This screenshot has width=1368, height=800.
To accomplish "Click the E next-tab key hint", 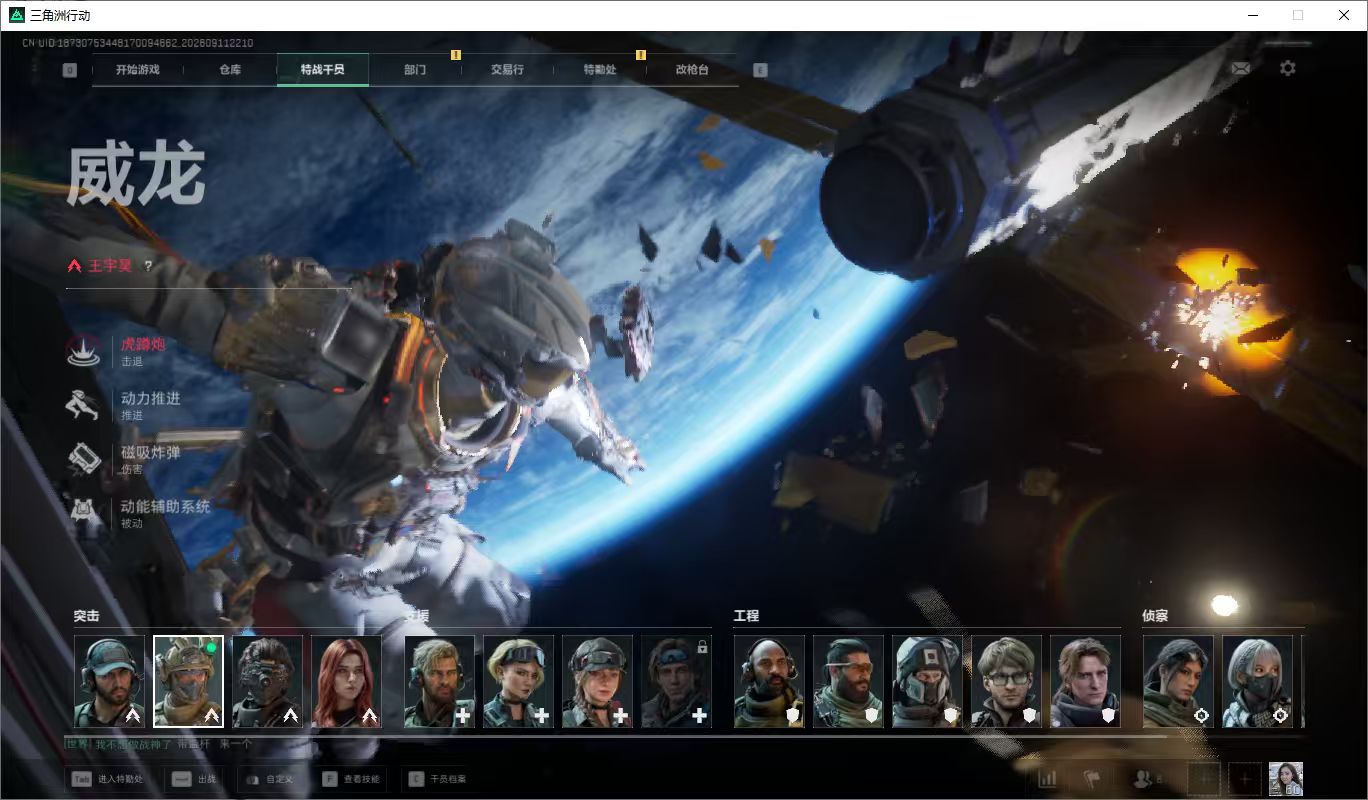I will click(760, 70).
